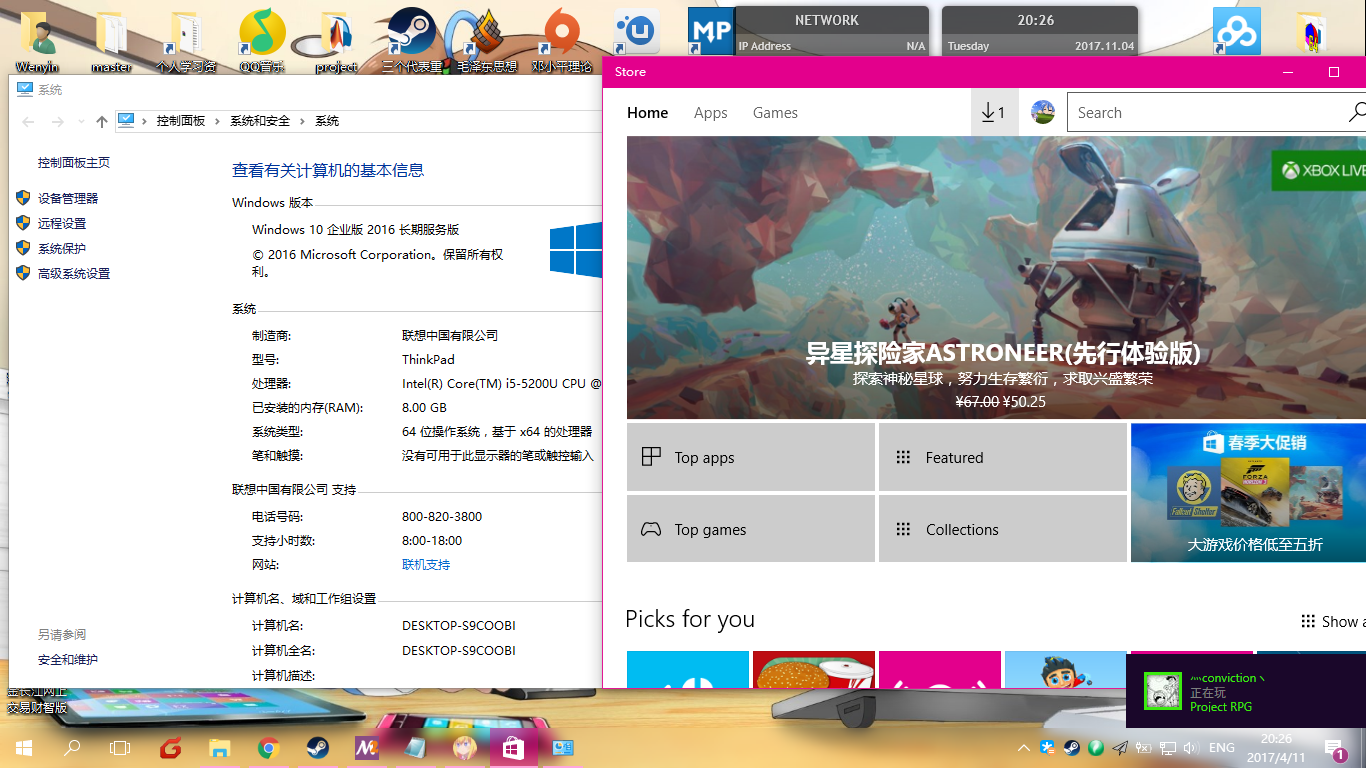Open Collections tile in Store
The height and width of the screenshot is (768, 1366).
coord(1003,529)
